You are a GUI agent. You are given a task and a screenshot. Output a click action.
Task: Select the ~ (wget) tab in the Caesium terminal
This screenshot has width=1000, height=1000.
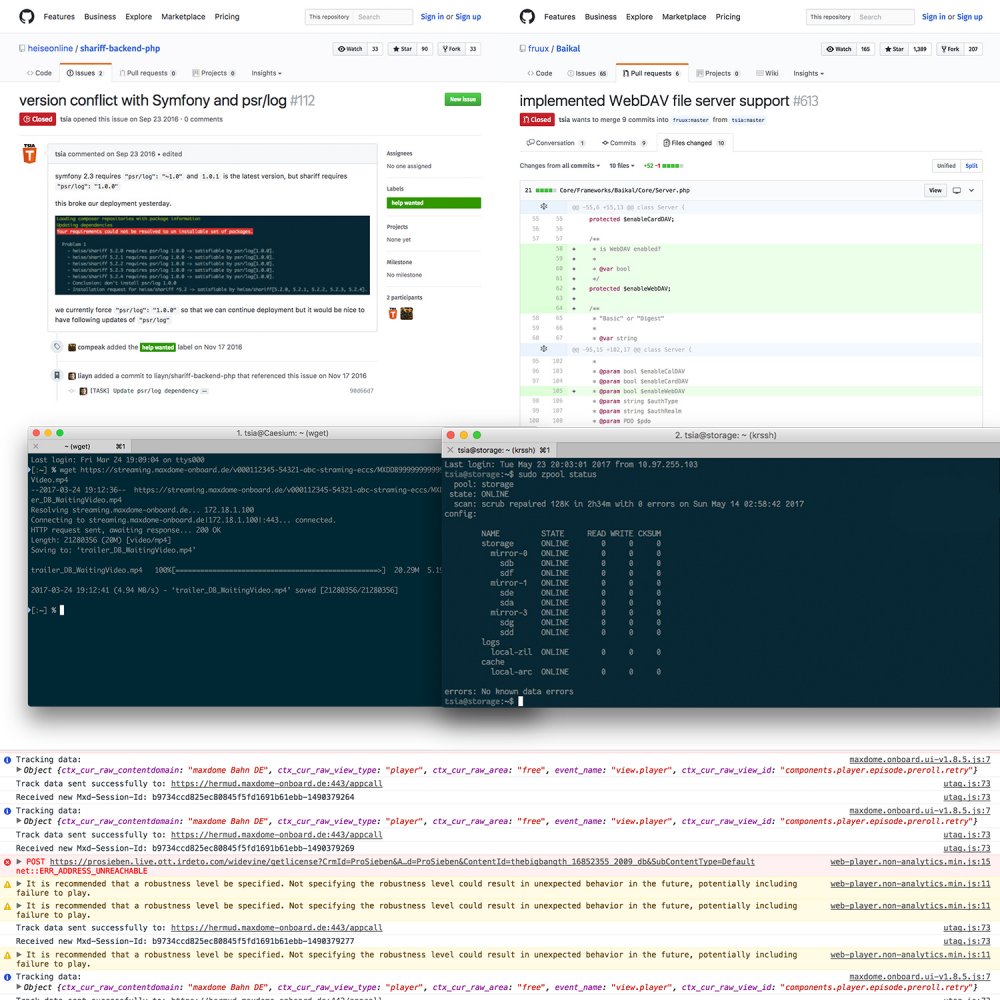pyautogui.click(x=80, y=446)
